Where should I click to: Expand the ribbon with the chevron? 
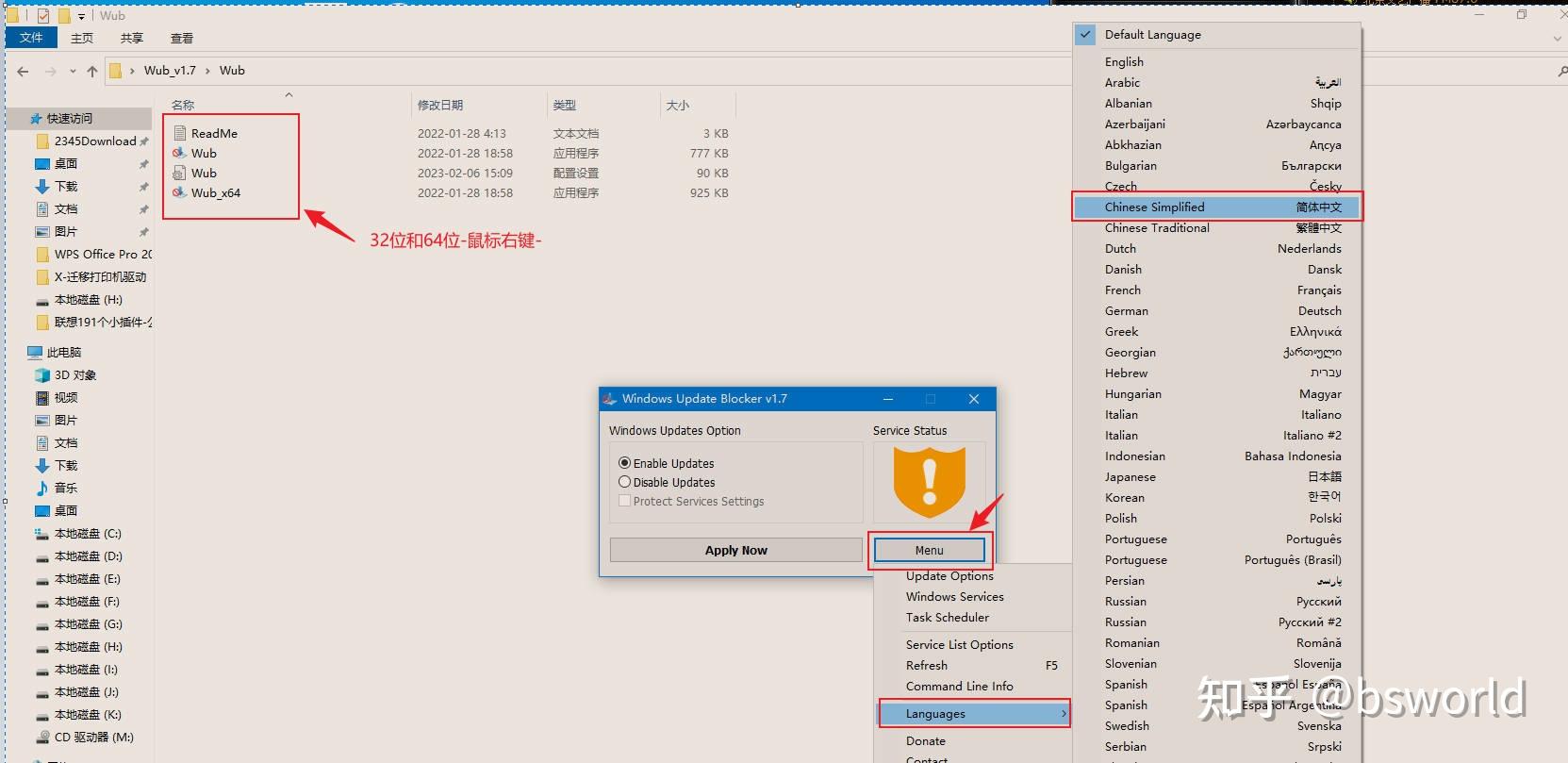click(x=1557, y=39)
